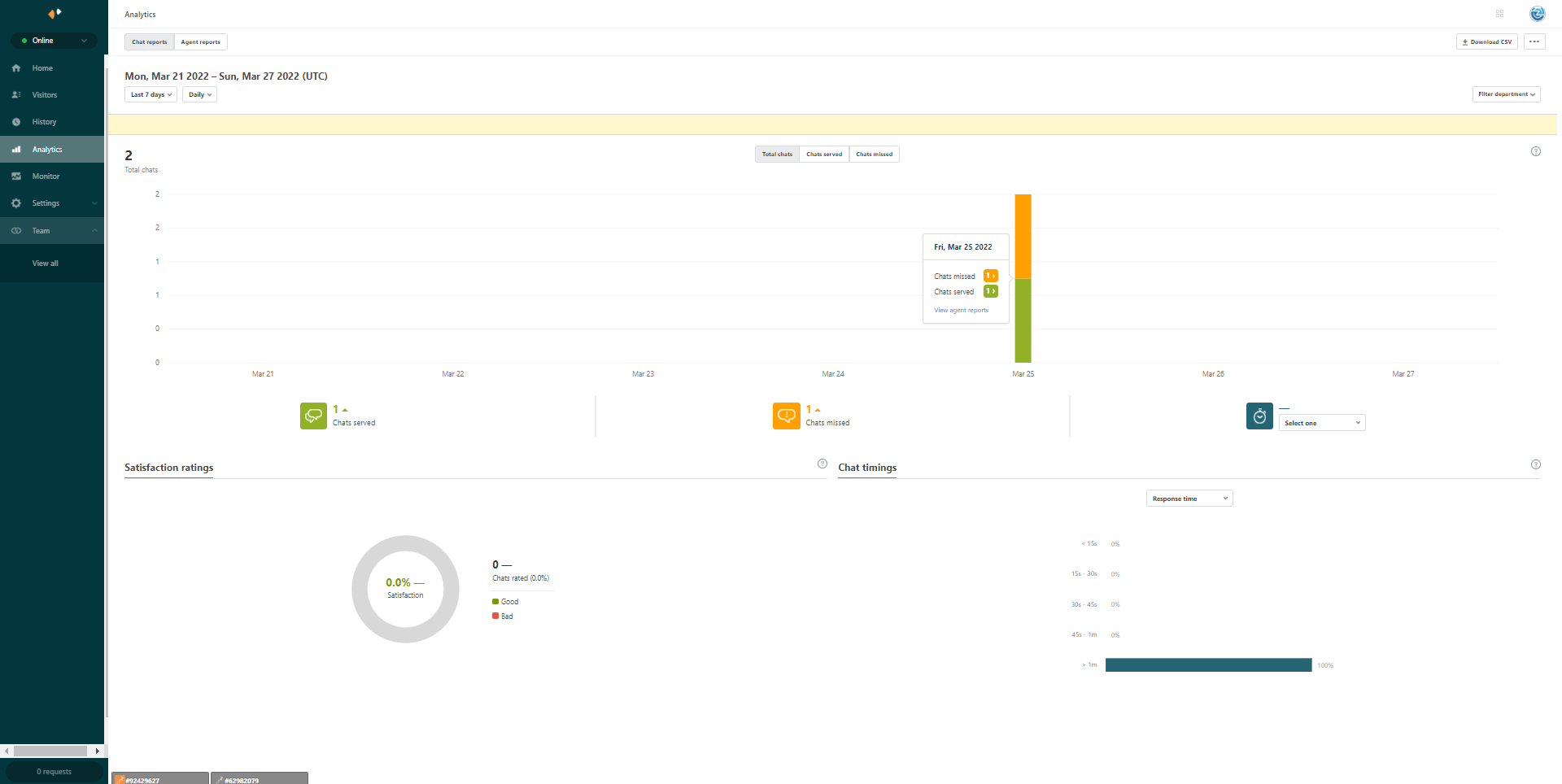
Task: Click Satisfaction ratings help icon
Action: [x=822, y=464]
